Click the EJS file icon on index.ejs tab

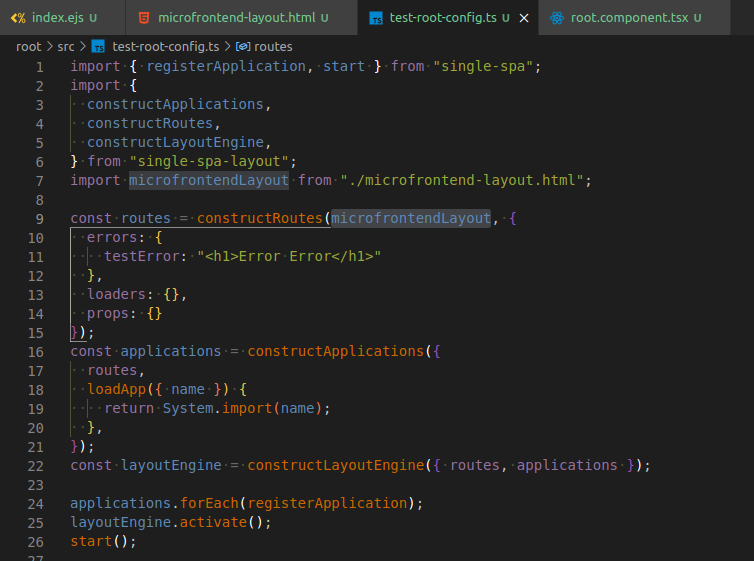pyautogui.click(x=18, y=18)
